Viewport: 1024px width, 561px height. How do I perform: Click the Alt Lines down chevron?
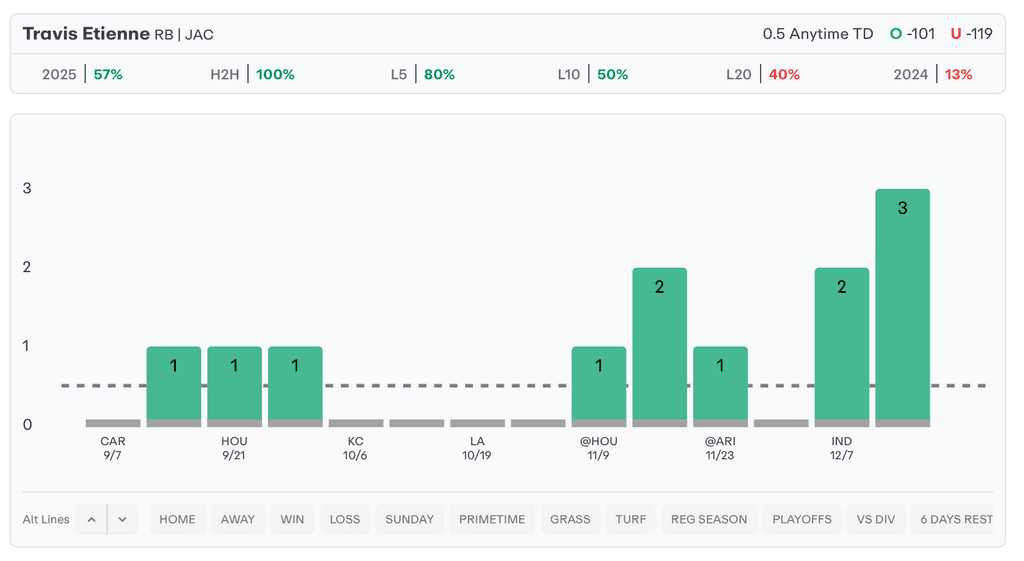(x=122, y=519)
